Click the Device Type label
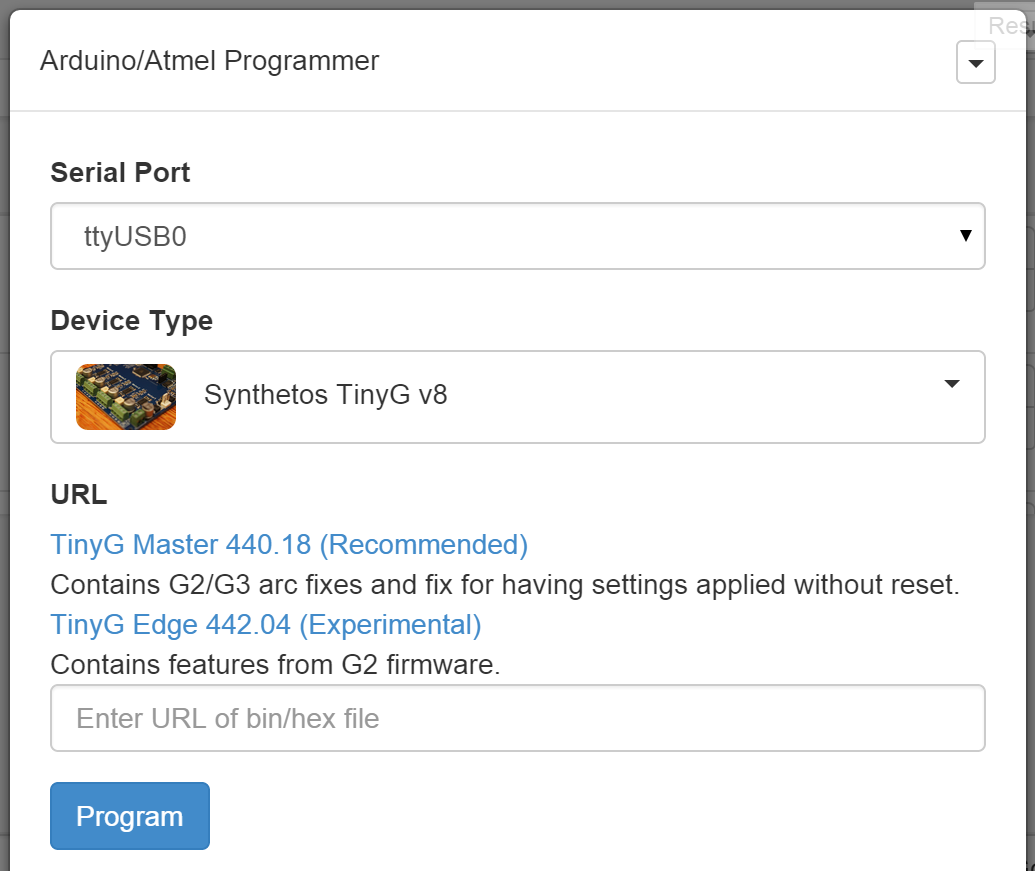 [131, 321]
